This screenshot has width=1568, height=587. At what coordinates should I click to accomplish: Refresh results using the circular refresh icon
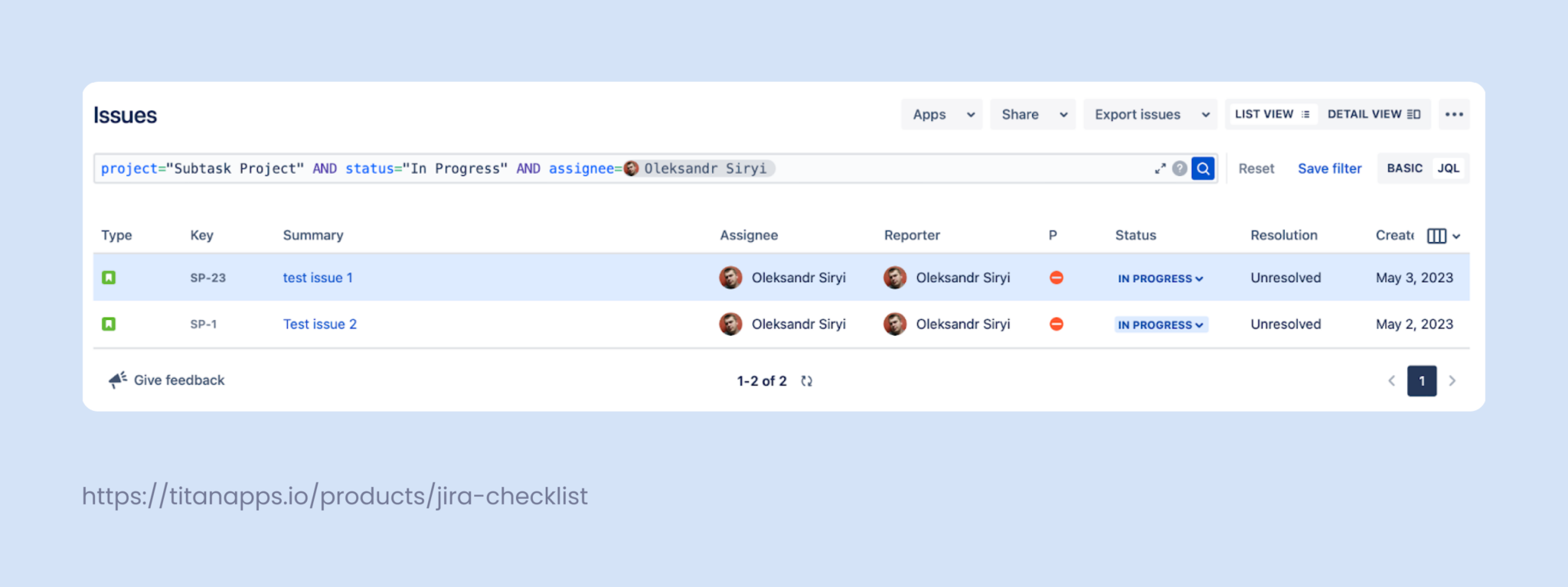[806, 380]
